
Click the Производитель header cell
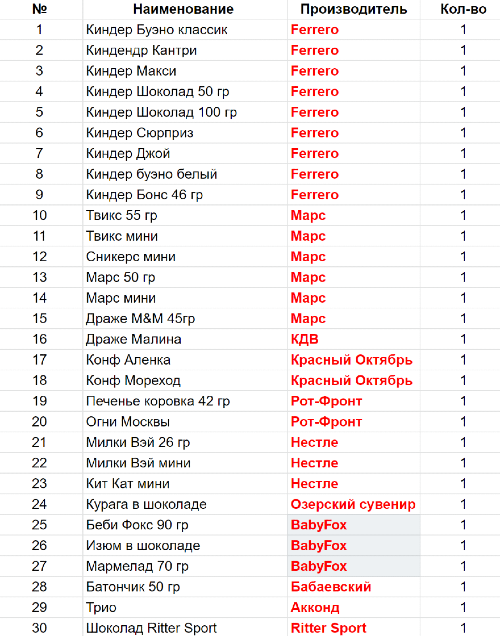point(354,9)
